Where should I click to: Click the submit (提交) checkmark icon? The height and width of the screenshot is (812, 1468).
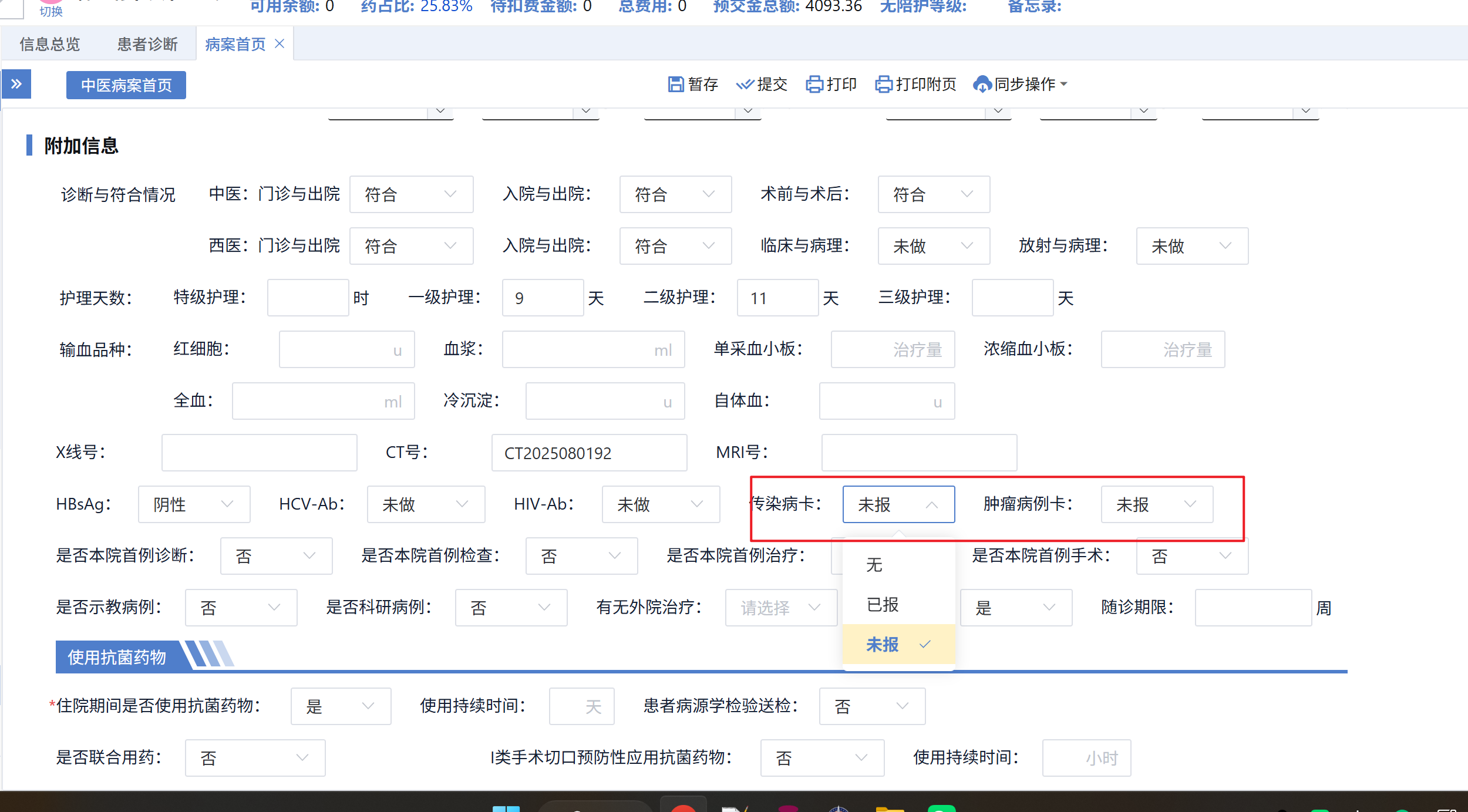(745, 85)
